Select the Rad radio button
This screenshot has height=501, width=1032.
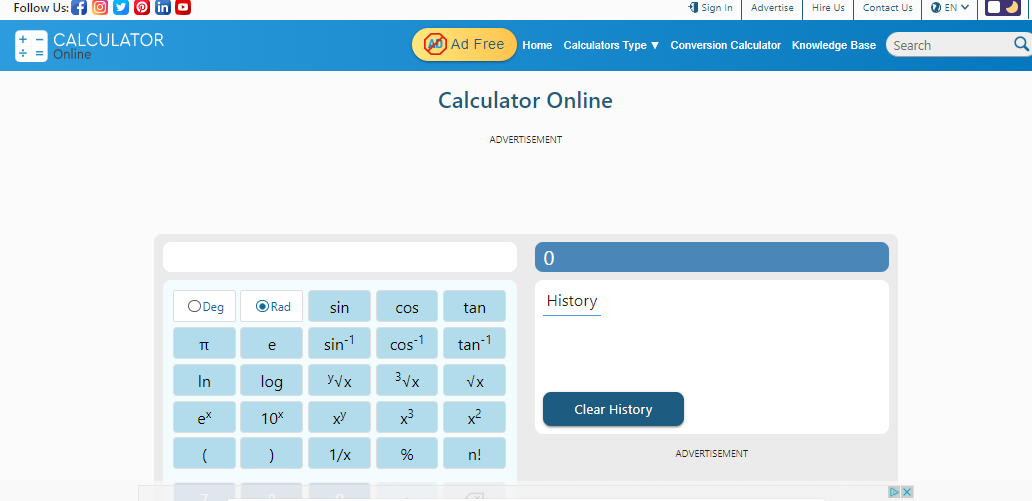(x=262, y=306)
